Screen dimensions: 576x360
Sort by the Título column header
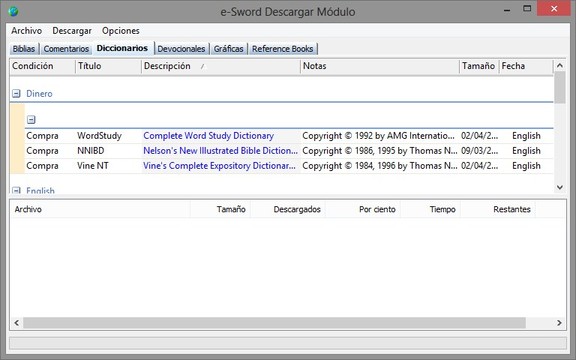click(108, 66)
